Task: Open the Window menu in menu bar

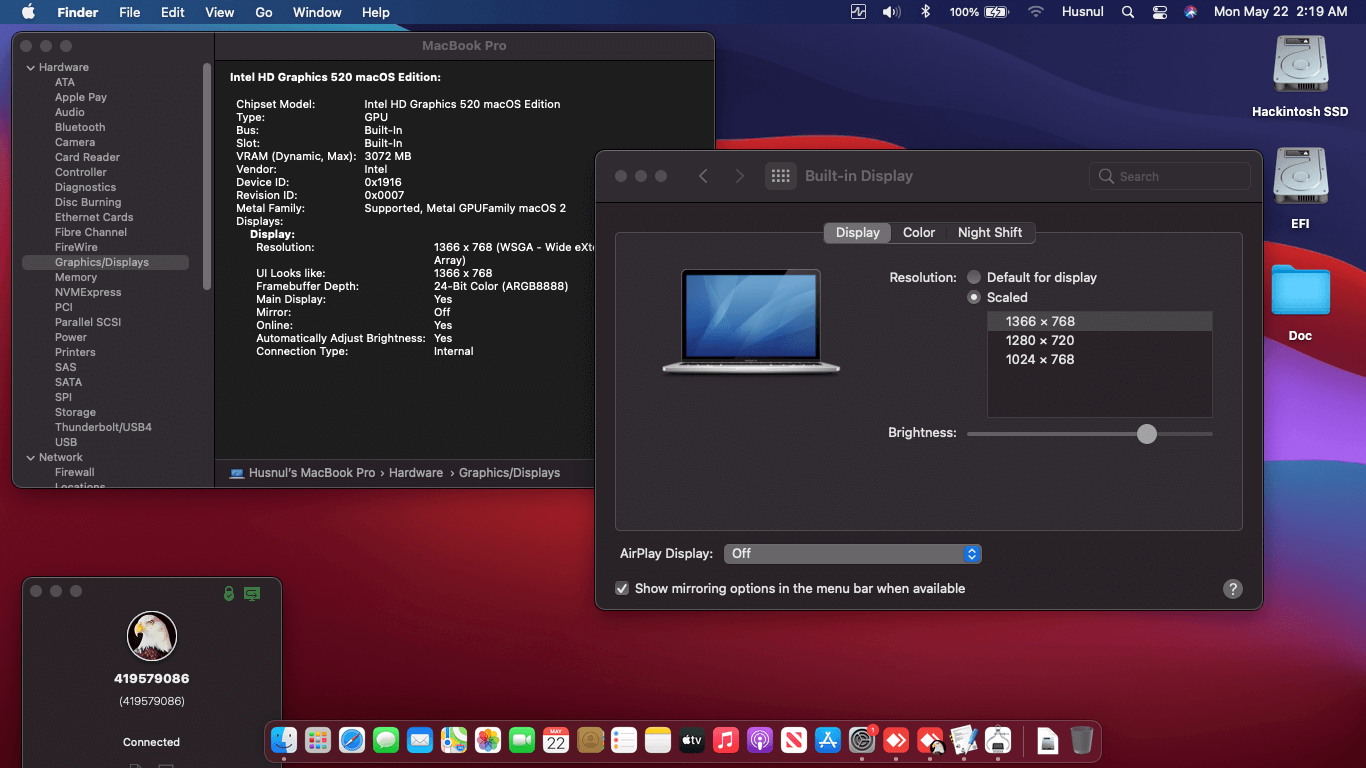Action: [316, 12]
